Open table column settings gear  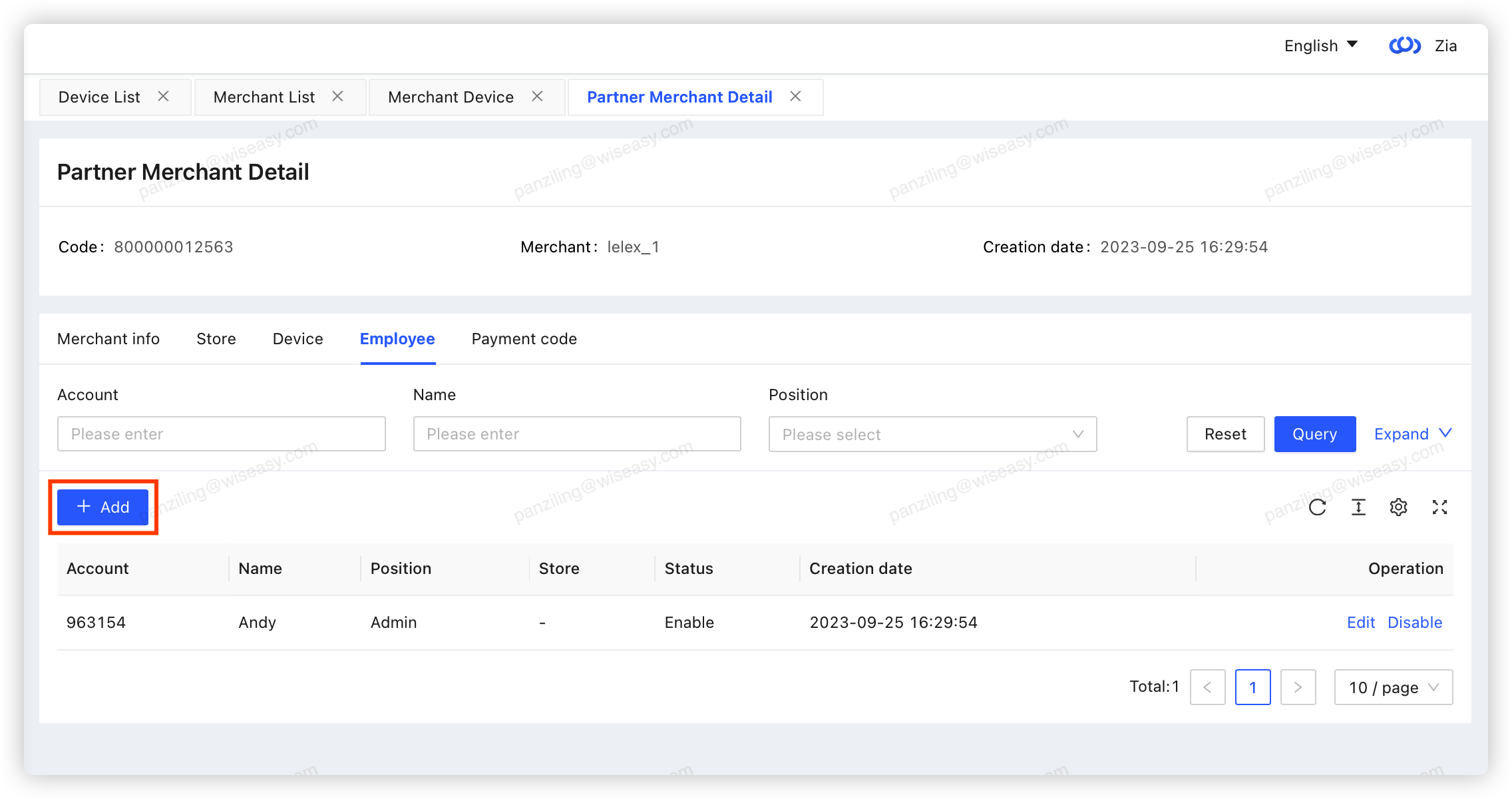pos(1398,507)
